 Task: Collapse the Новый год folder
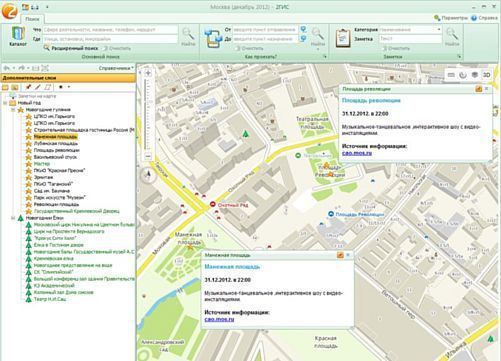pos(5,103)
